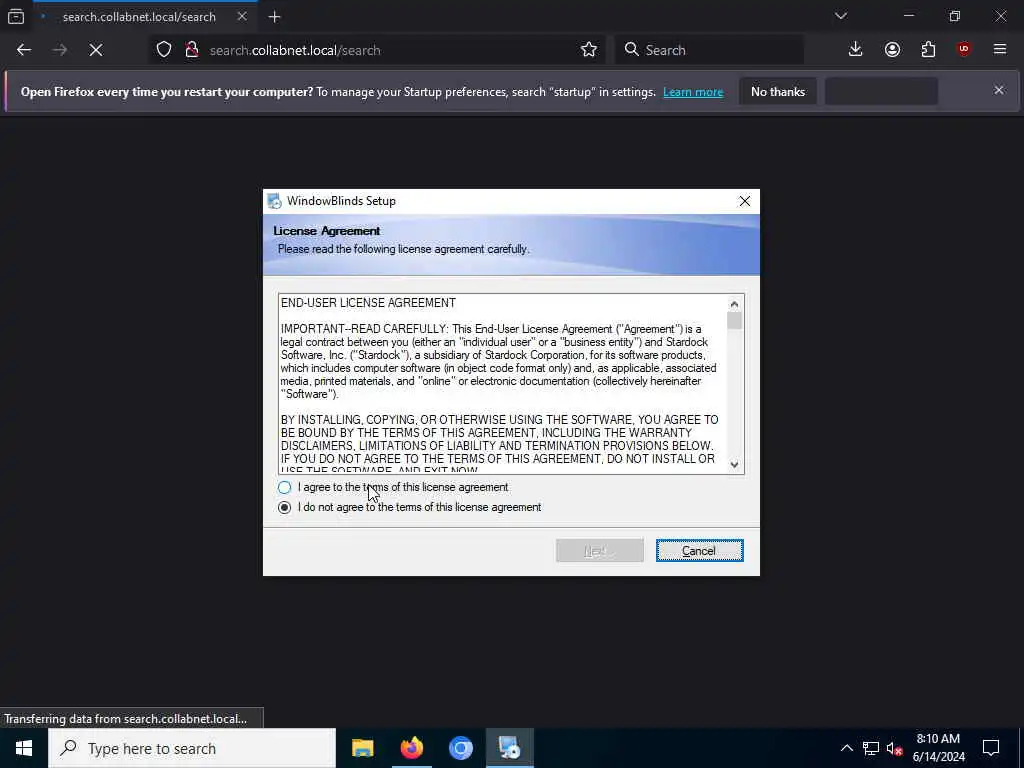Open the network tray icon

[x=871, y=748]
